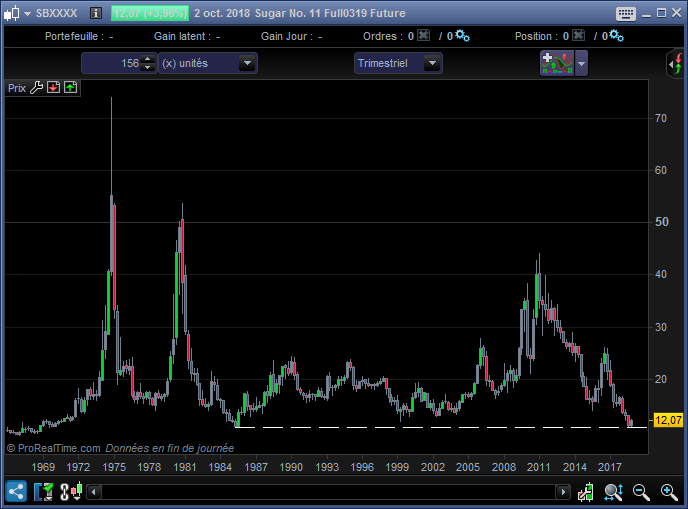The width and height of the screenshot is (688, 509).
Task: Zoom out with the minus magnifier
Action: point(641,492)
